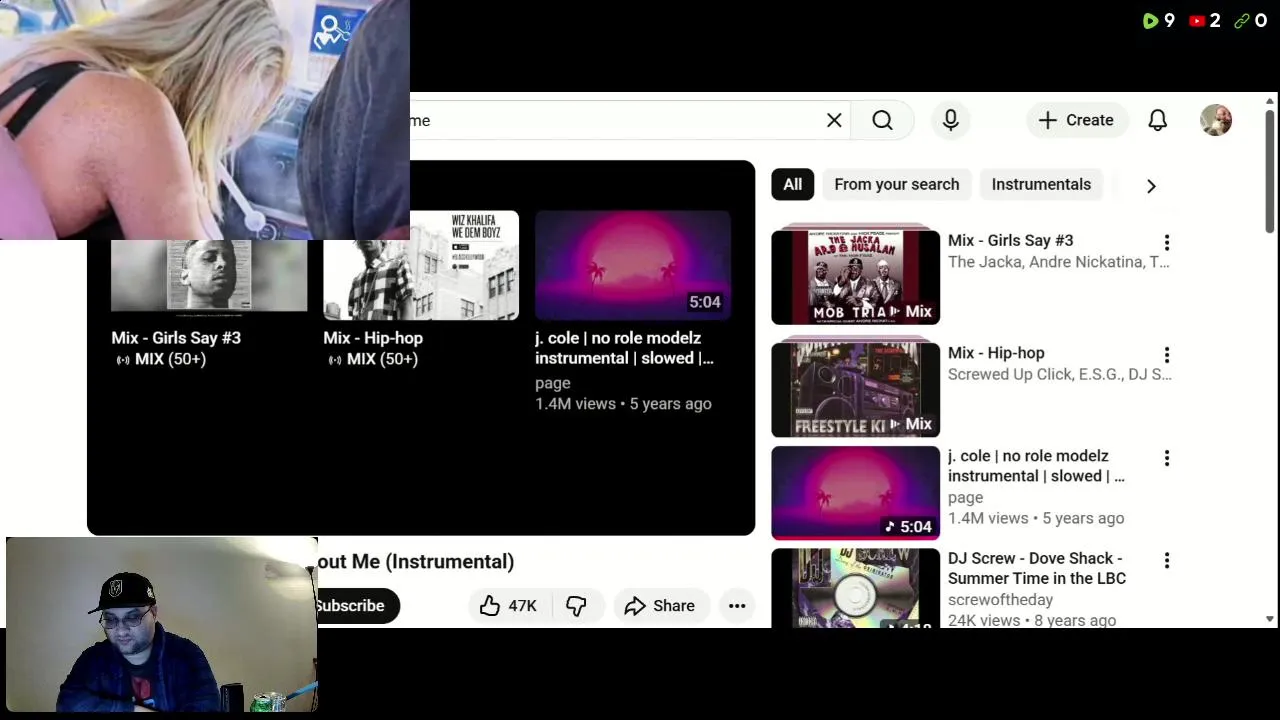
Task: Click green link counter icon top right
Action: coord(1242,21)
